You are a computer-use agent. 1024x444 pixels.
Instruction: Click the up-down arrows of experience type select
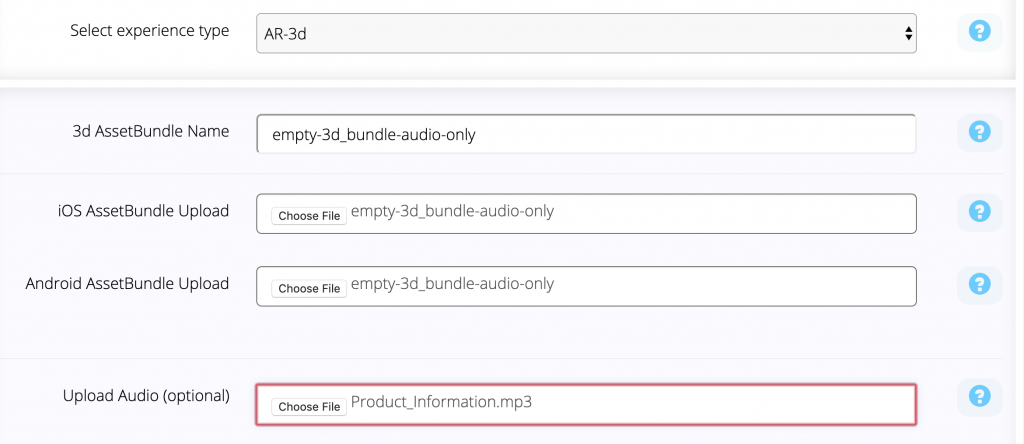click(x=908, y=33)
